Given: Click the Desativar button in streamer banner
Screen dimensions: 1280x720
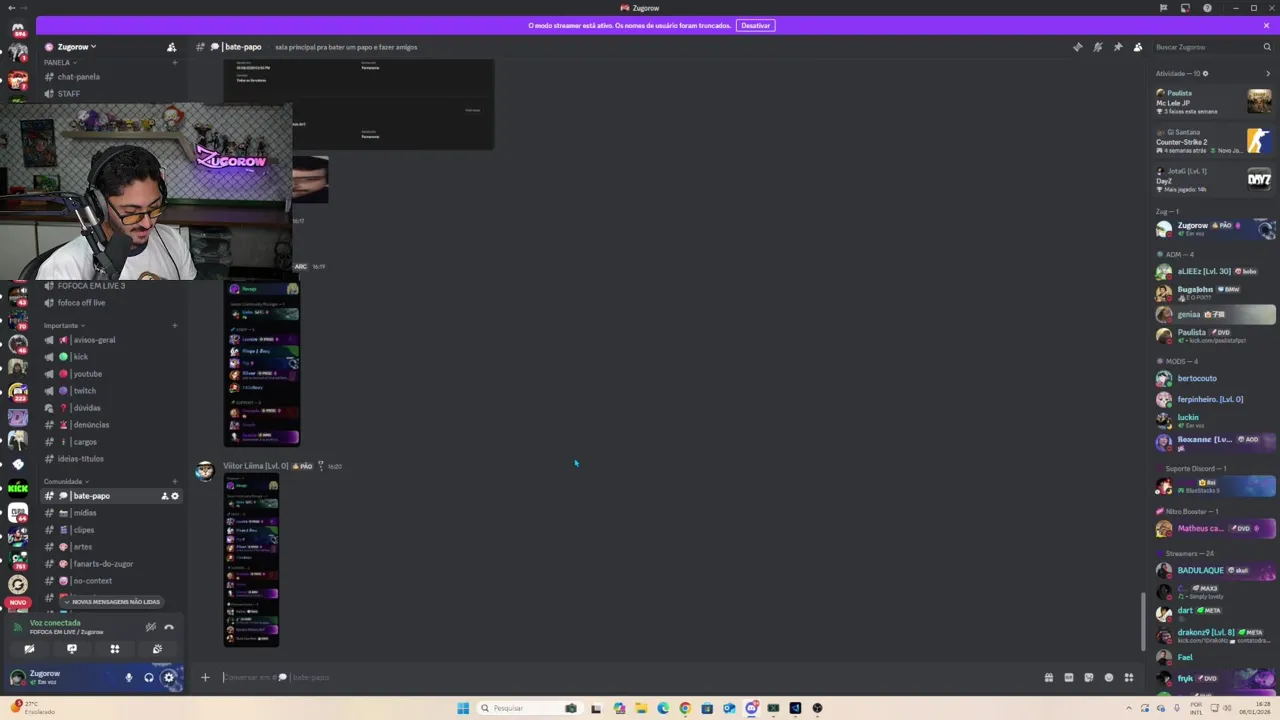Looking at the screenshot, I should tap(755, 25).
